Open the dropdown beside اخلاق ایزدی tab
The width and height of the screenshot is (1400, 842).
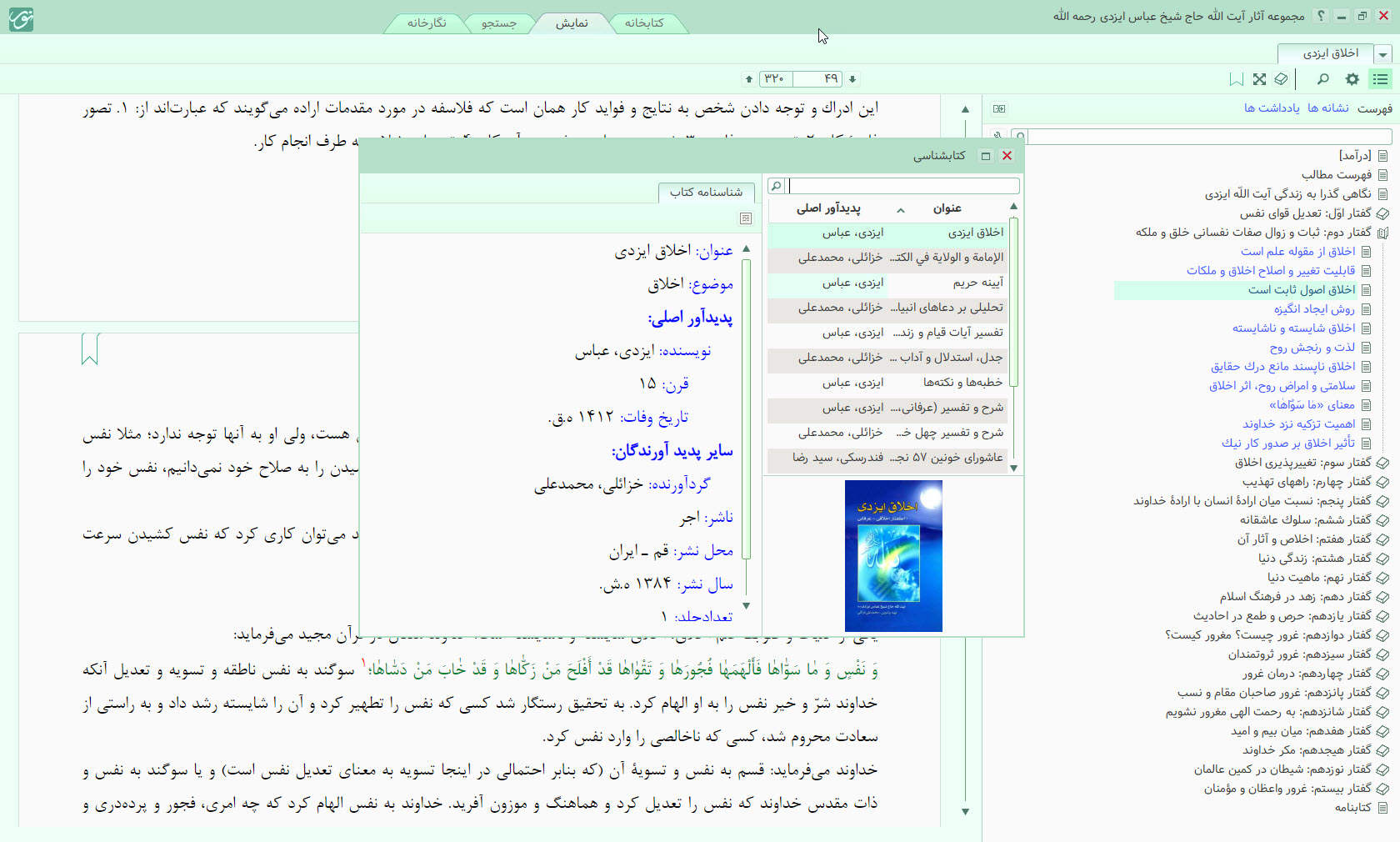pyautogui.click(x=1383, y=54)
